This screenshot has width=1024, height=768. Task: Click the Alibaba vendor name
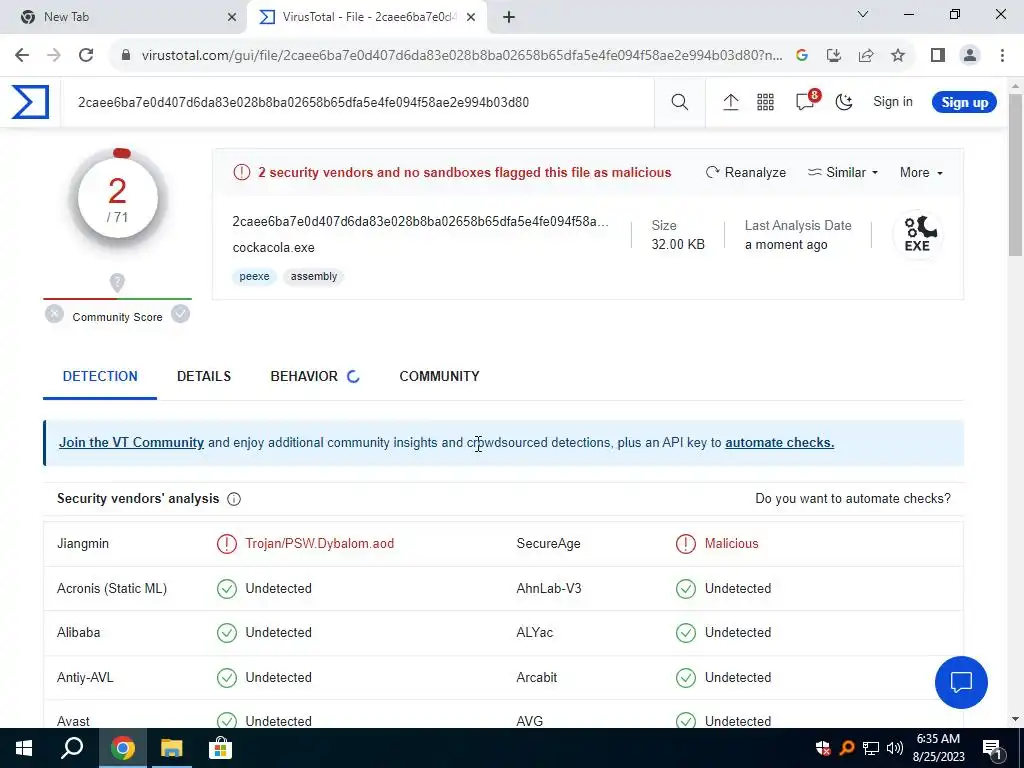pos(78,632)
